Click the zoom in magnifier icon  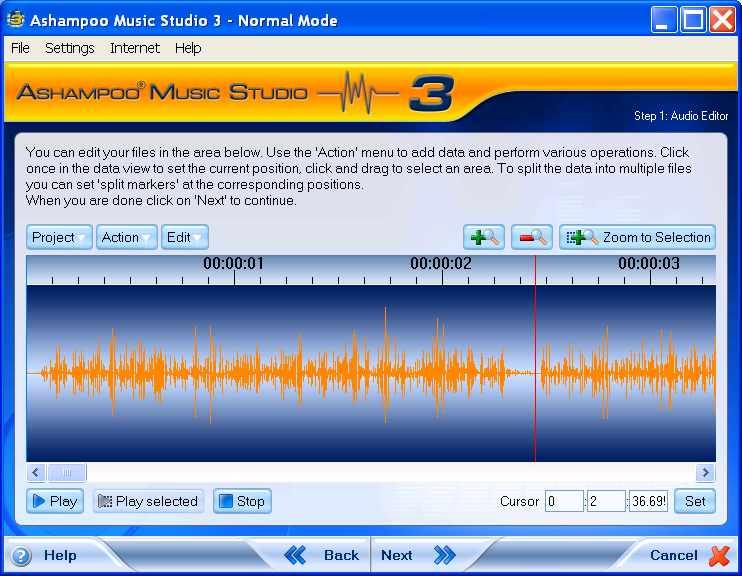point(484,237)
